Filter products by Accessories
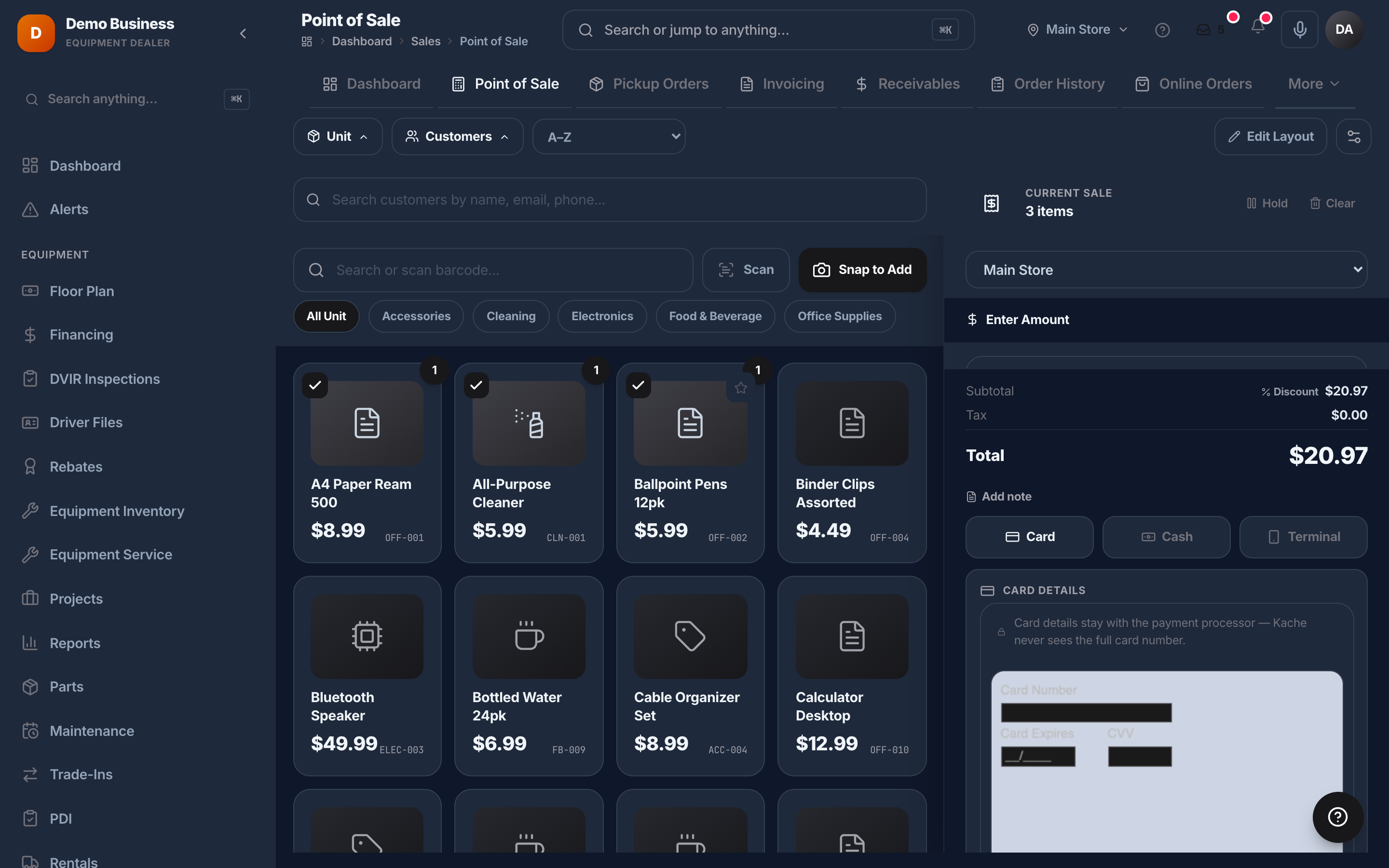 pos(416,316)
